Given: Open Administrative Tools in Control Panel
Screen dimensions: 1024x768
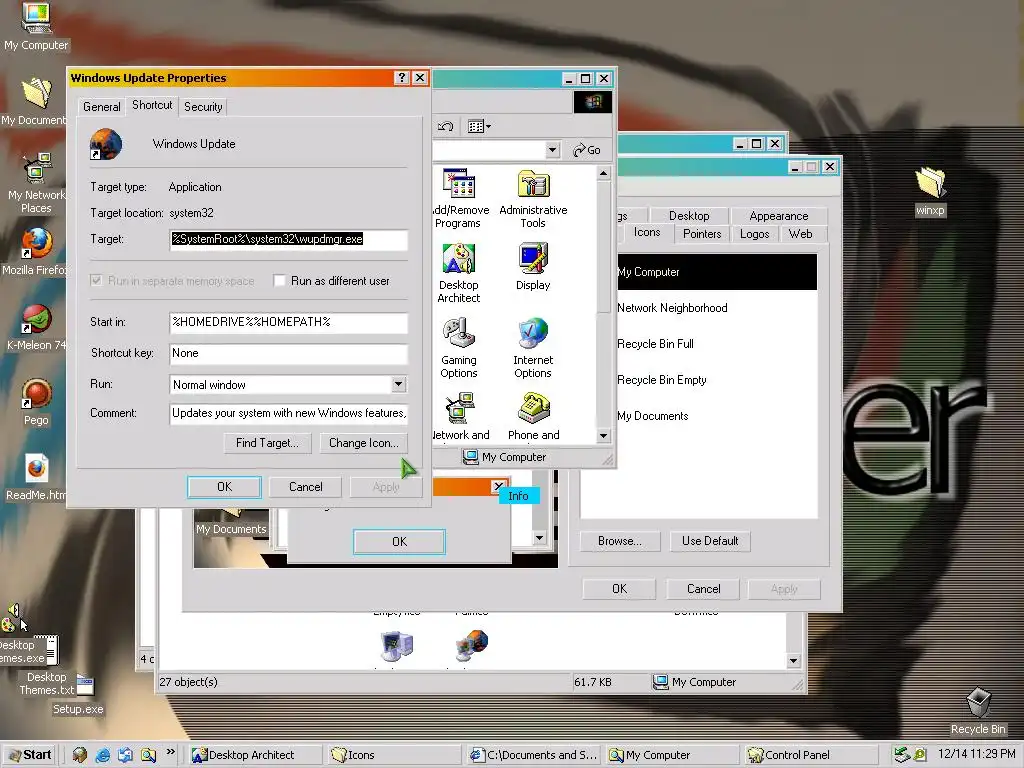Looking at the screenshot, I should pyautogui.click(x=533, y=198).
